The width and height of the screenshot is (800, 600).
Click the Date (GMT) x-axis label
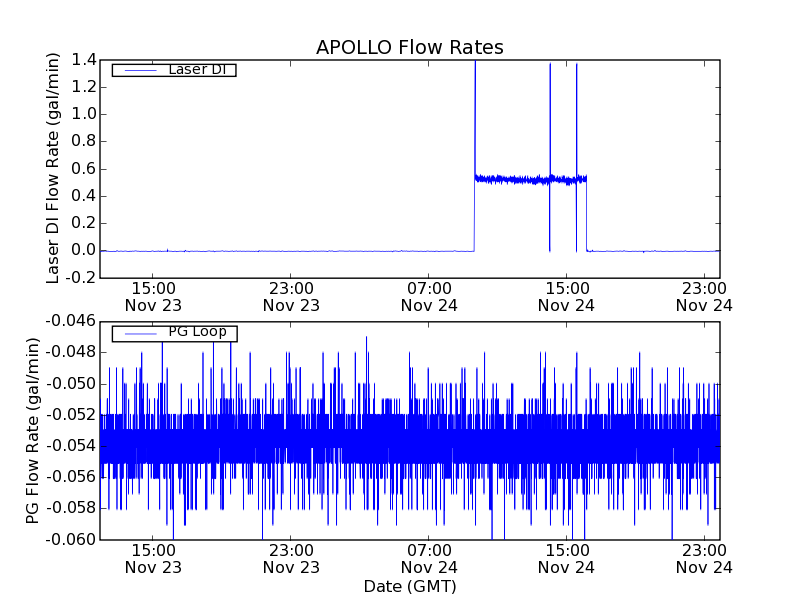tap(409, 586)
